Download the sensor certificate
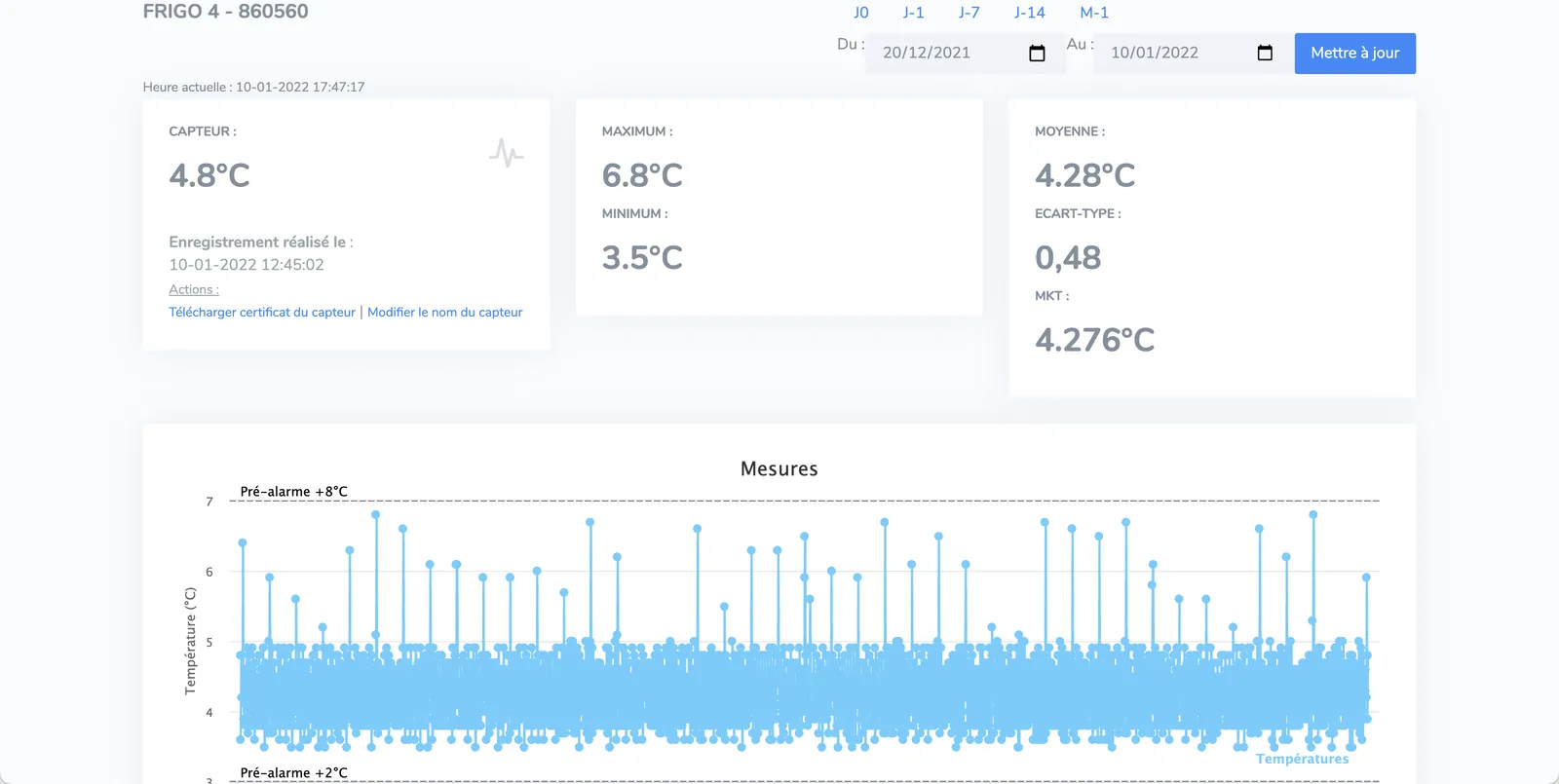 coord(262,312)
